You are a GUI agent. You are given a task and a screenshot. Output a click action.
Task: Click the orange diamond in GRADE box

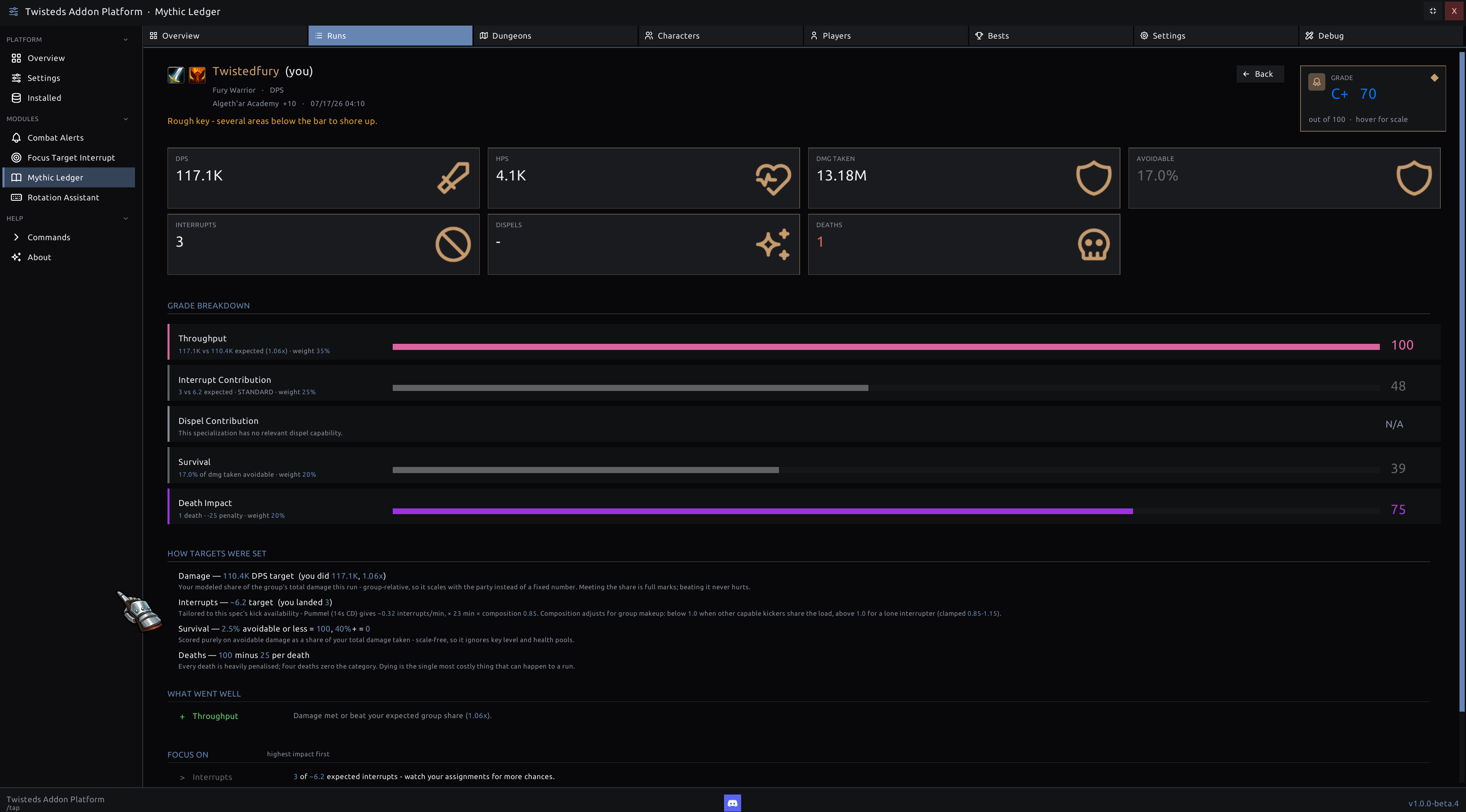[x=1434, y=78]
